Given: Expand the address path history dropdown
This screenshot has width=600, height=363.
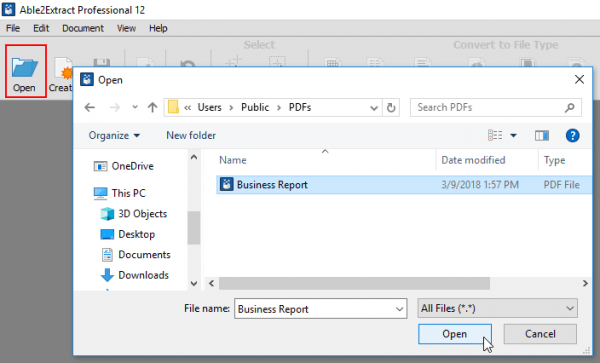Looking at the screenshot, I should tap(374, 108).
